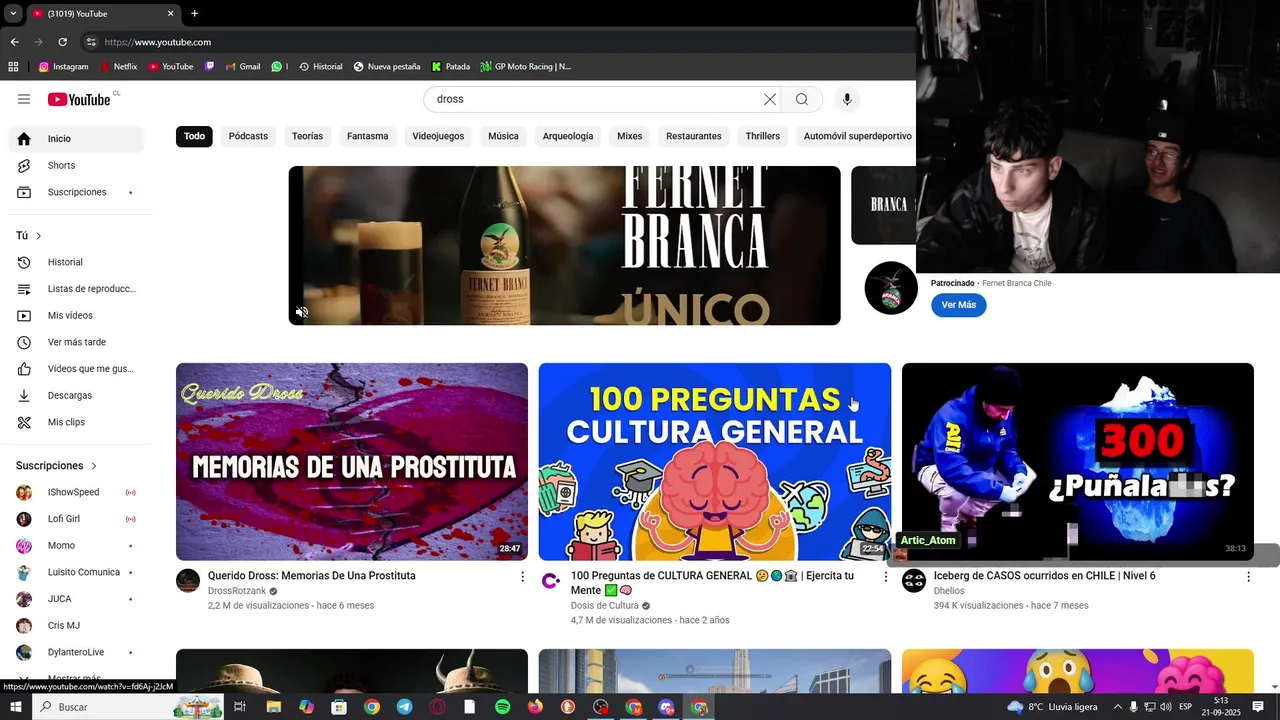Screen dimensions: 1280x720
Task: Open IShowSpeed subscription channel
Action: (76, 492)
